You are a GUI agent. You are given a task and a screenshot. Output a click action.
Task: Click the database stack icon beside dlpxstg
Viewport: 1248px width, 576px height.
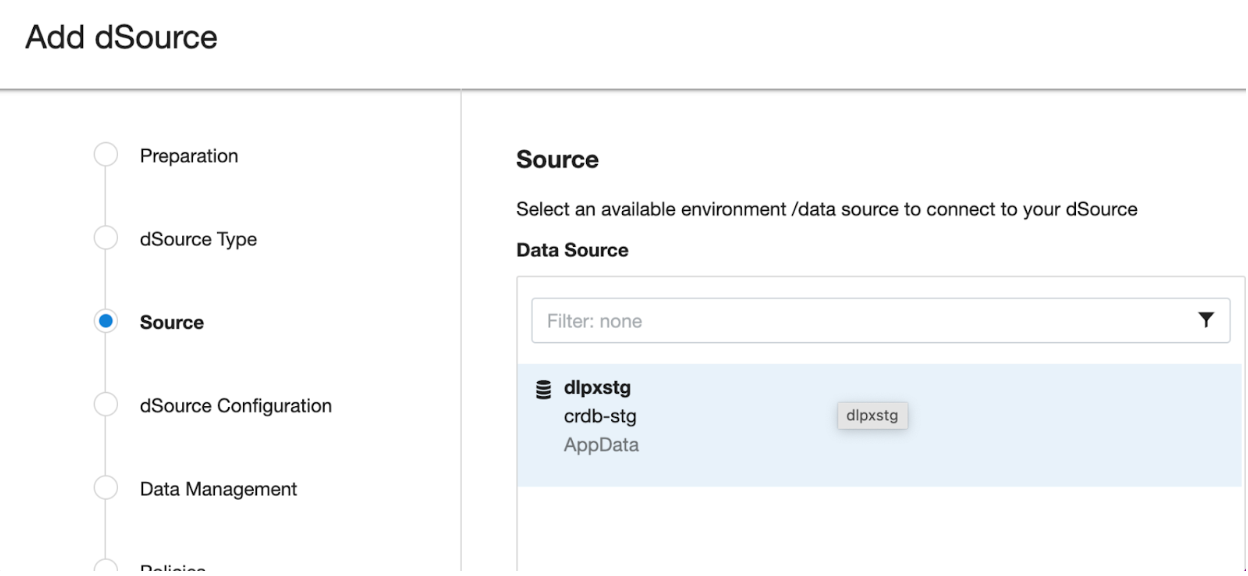[x=544, y=389]
